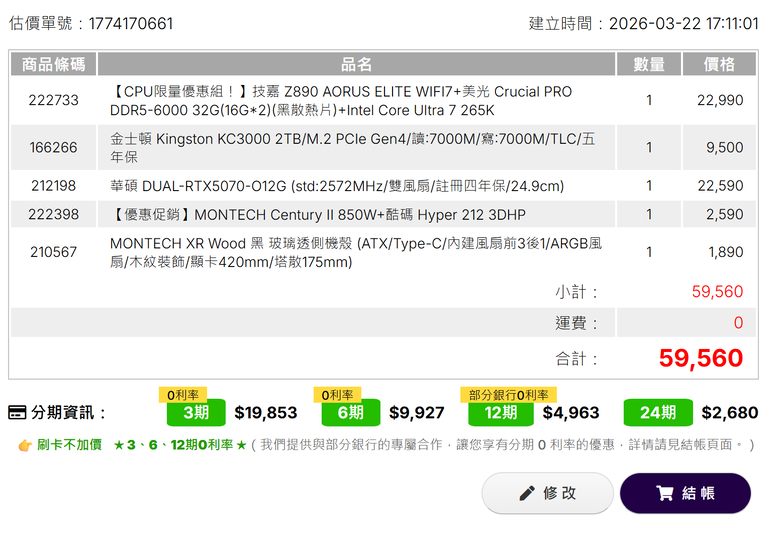The height and width of the screenshot is (534, 780).
Task: Click the 品名 column header
Action: [x=356, y=64]
